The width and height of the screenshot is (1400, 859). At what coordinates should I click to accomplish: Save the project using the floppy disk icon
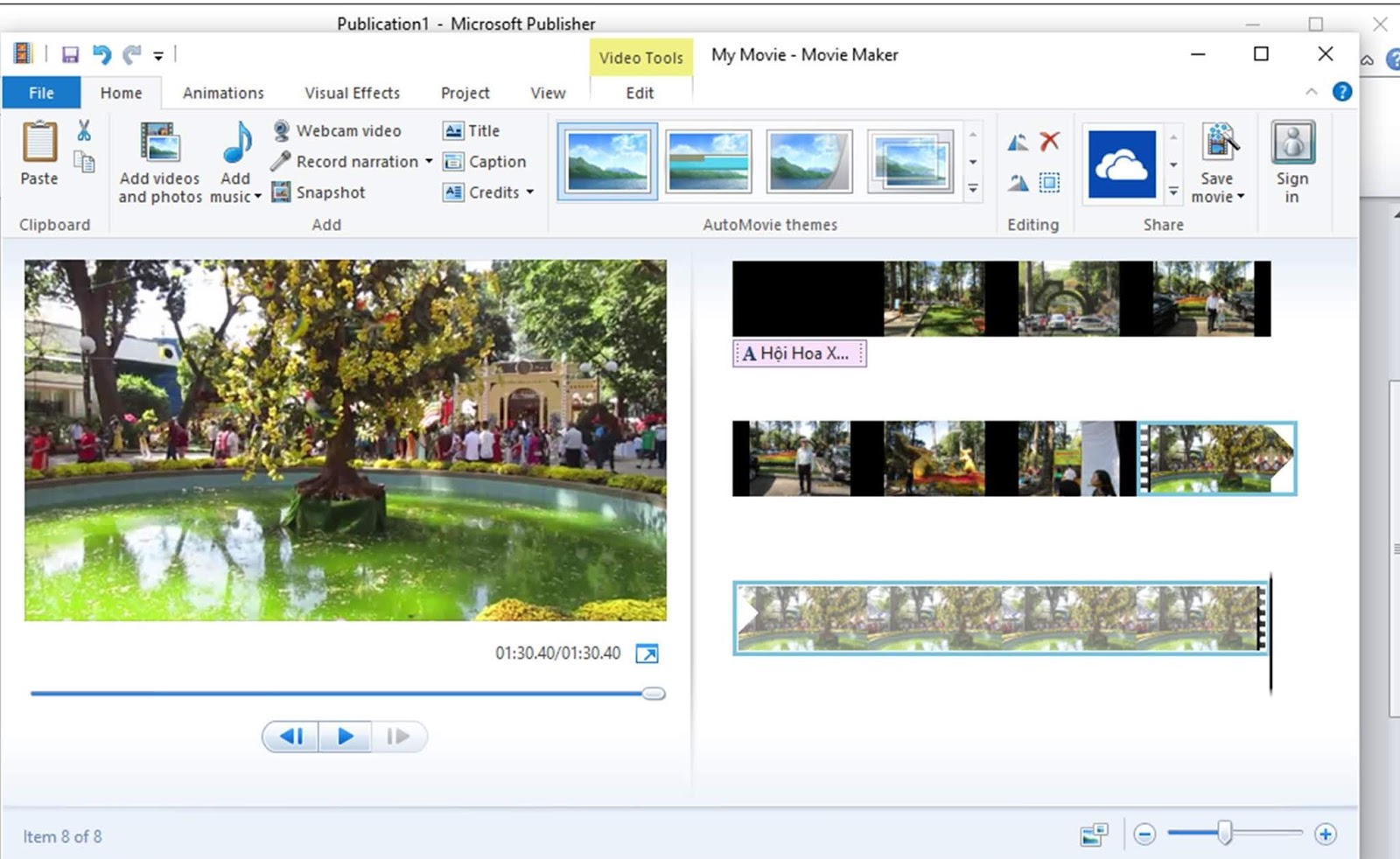70,55
